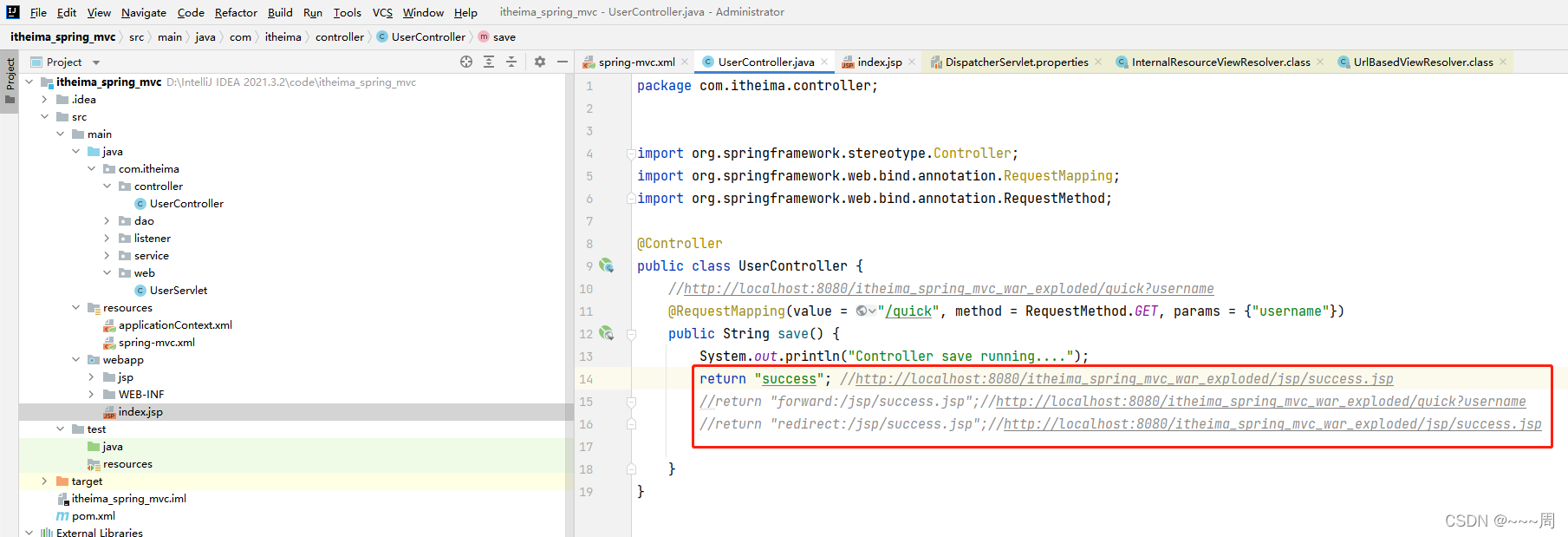
Task: Switch to DispatcherServlet.properties tab
Action: point(1017,62)
